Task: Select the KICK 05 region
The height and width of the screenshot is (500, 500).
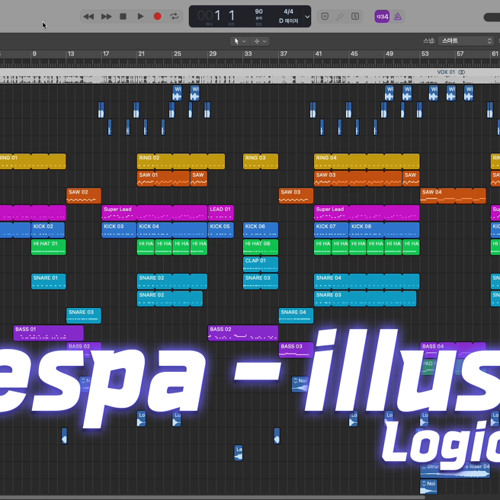Action: click(x=221, y=230)
